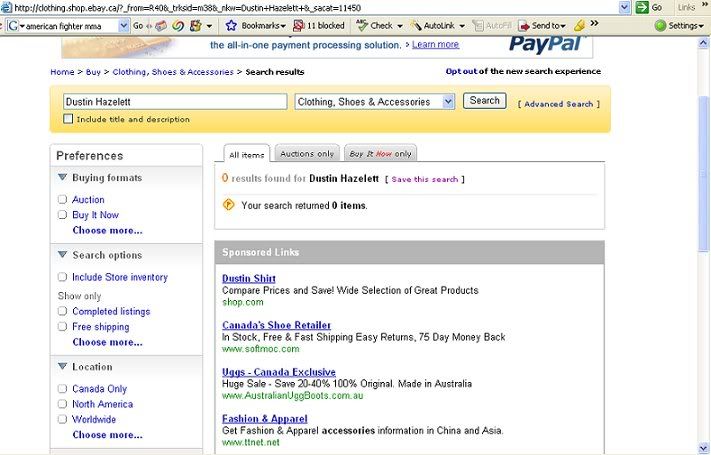
Task: Click the PayPal logo banner
Action: pyautogui.click(x=546, y=45)
